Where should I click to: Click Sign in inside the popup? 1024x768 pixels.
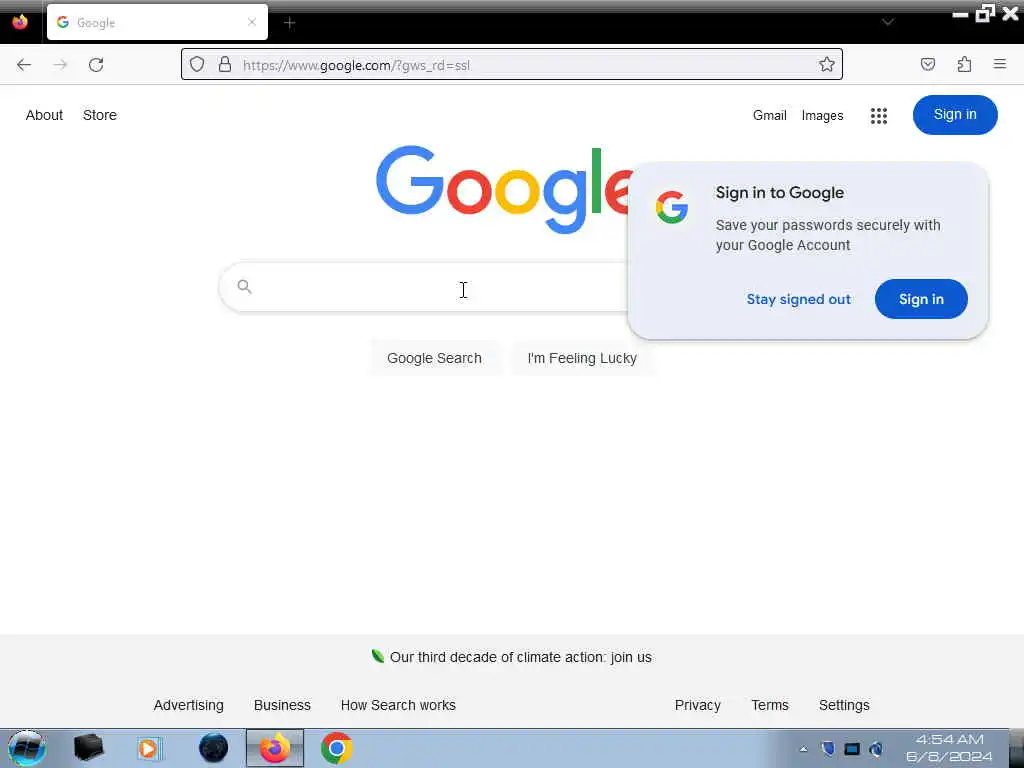[921, 299]
